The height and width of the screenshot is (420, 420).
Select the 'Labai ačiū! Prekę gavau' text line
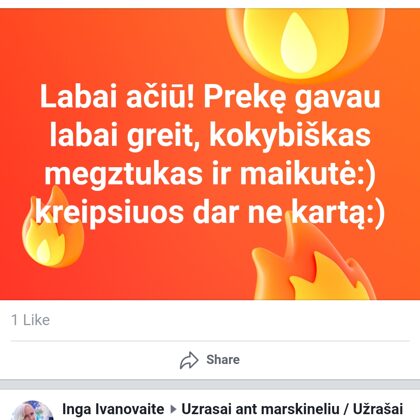(210, 97)
